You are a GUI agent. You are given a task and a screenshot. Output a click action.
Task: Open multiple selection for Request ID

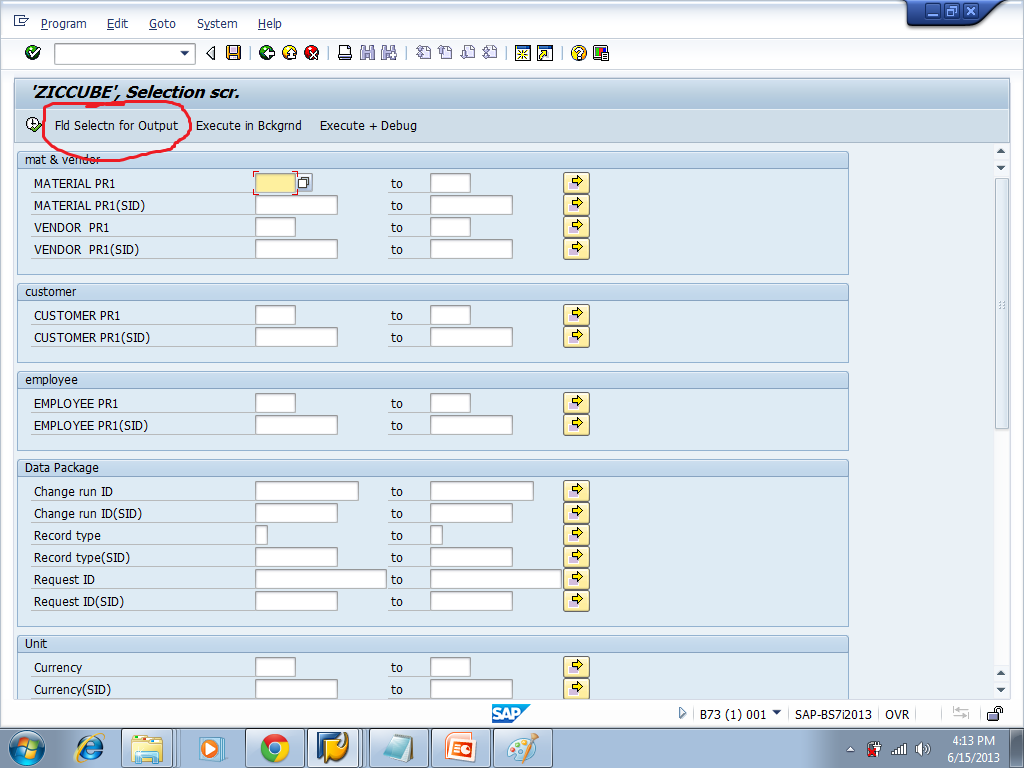point(576,578)
